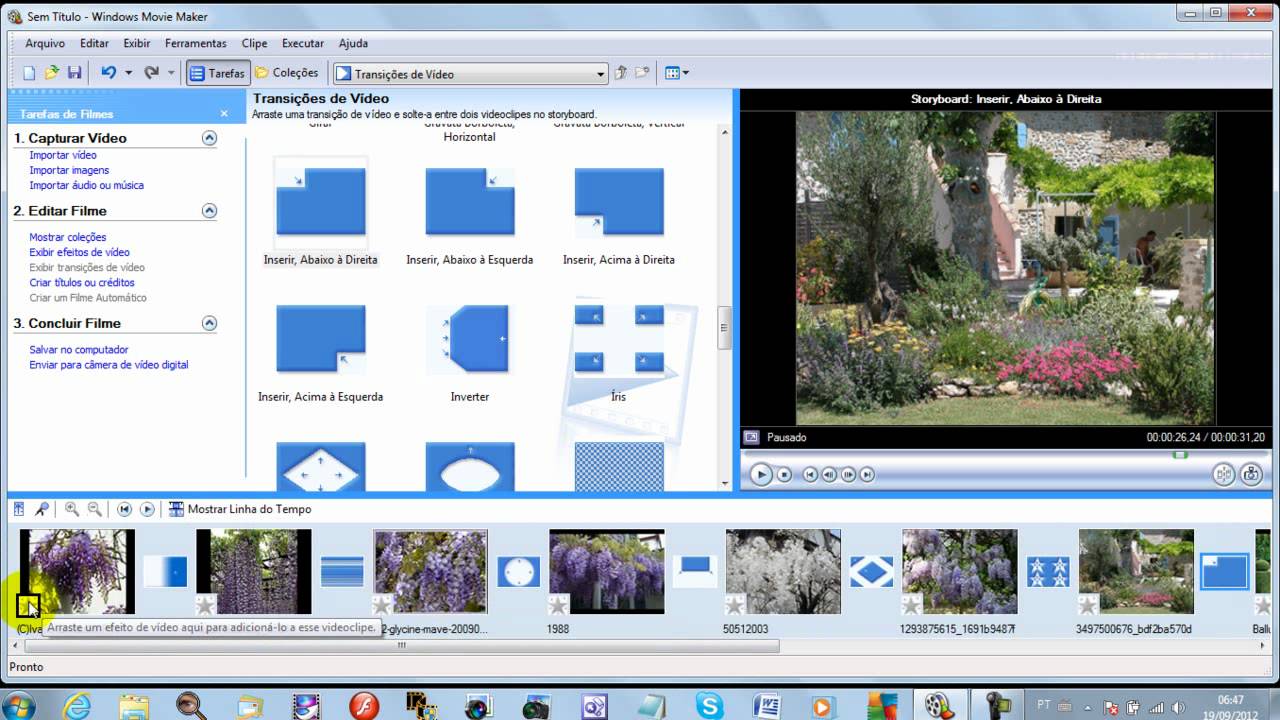
Task: Toggle the Tarefas pane button
Action: tap(217, 73)
